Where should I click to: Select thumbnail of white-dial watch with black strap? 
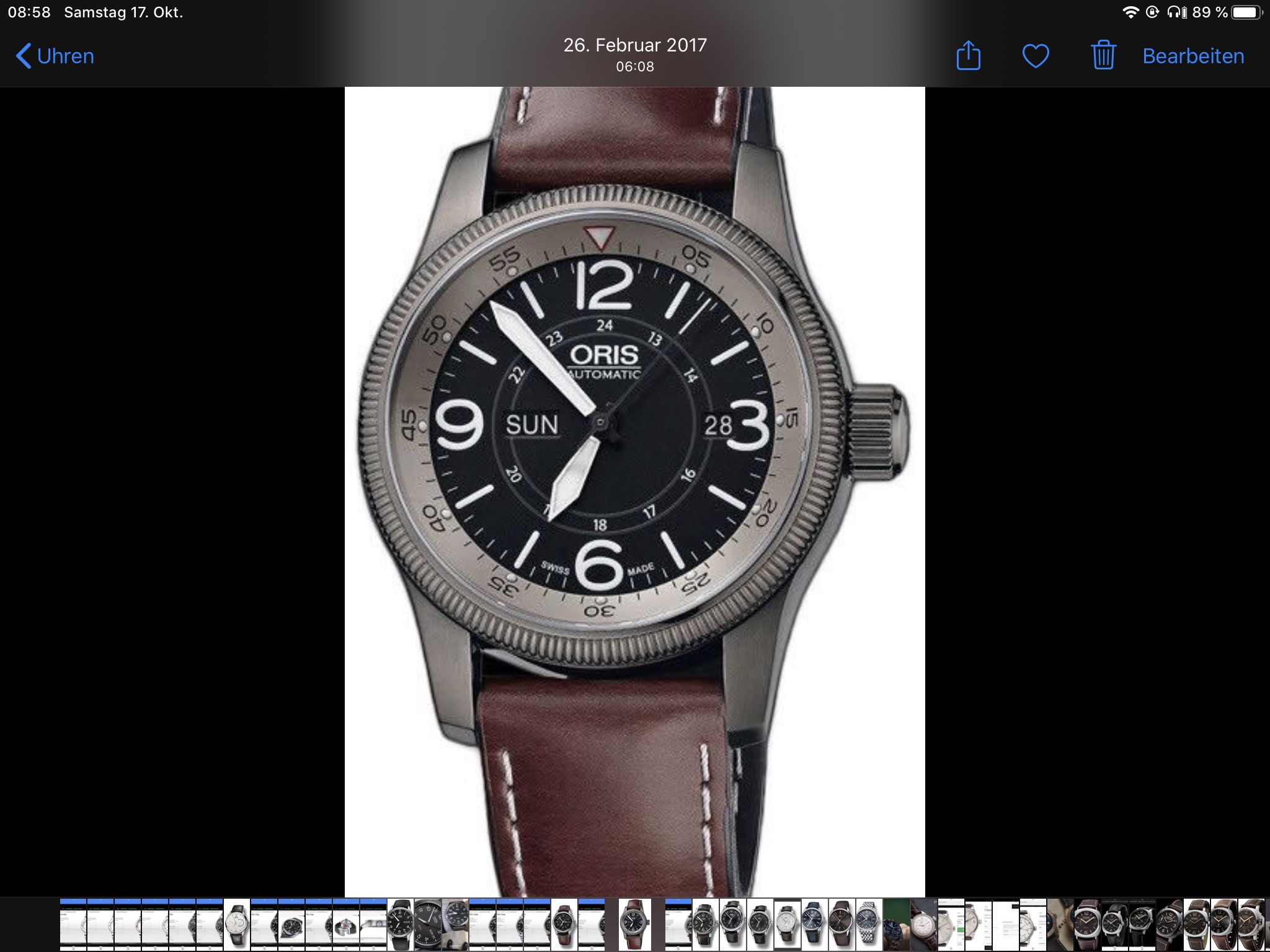(237, 925)
